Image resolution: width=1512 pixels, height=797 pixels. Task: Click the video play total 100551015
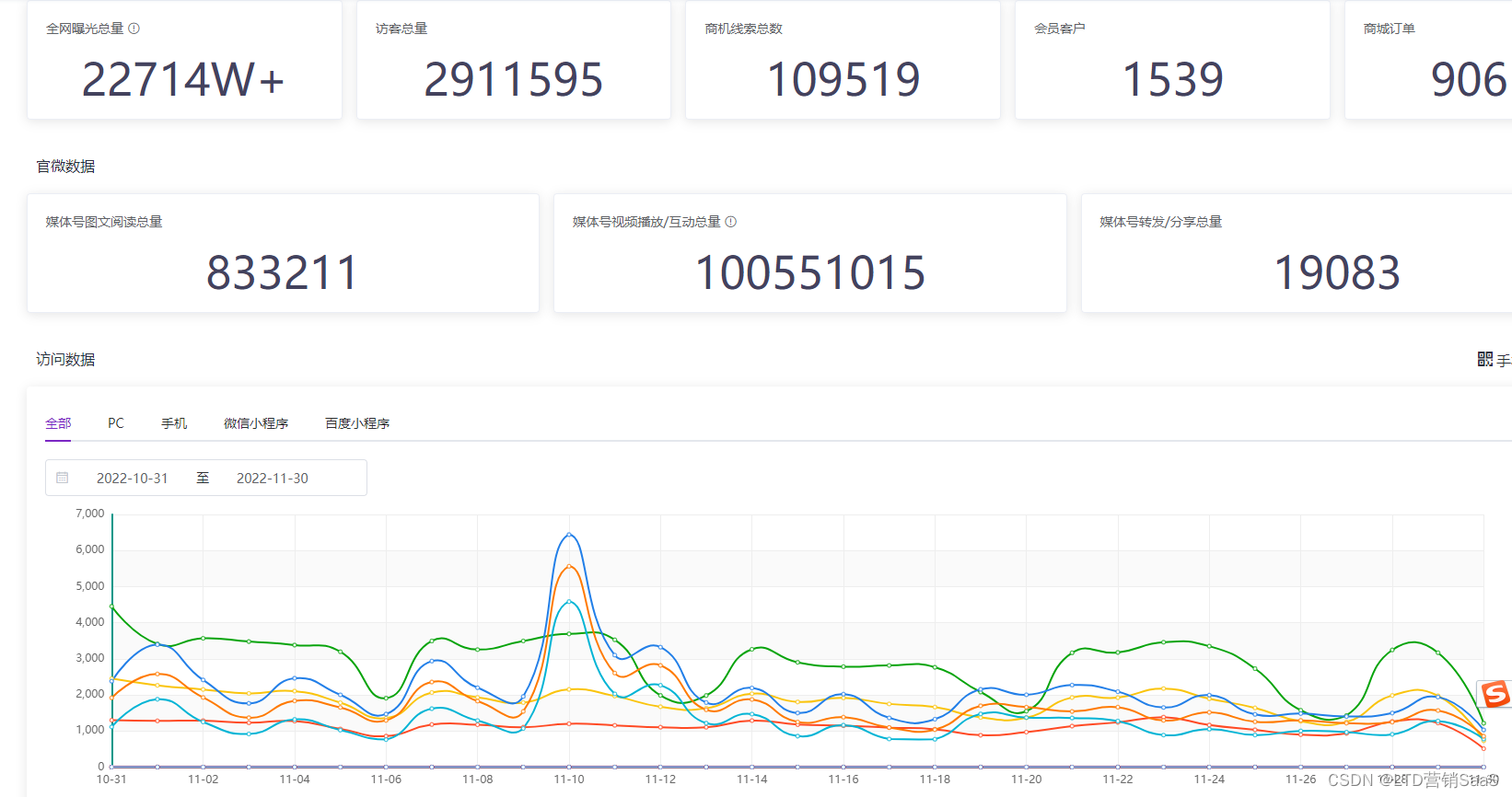pos(810,272)
